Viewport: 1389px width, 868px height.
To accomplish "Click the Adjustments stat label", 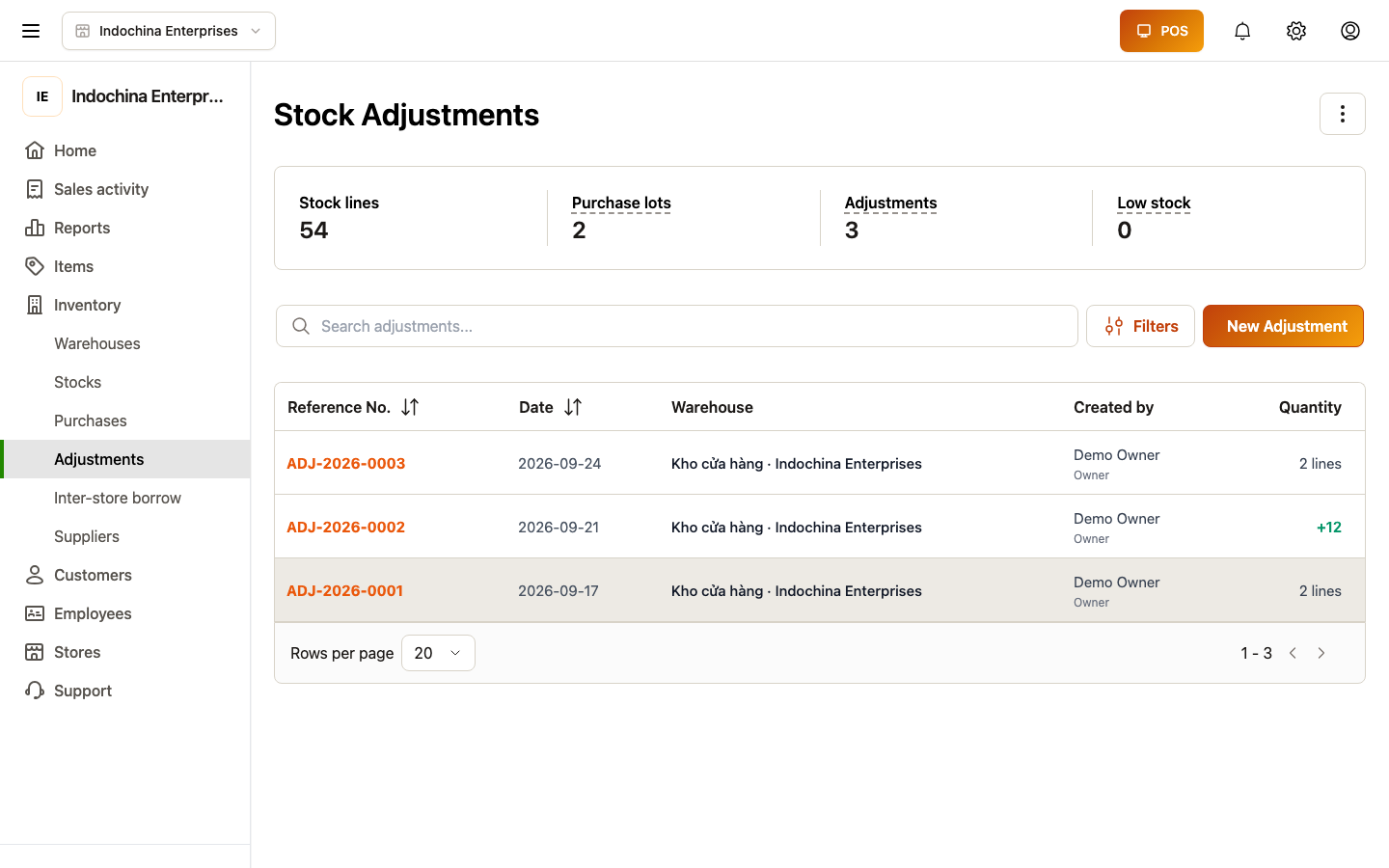I will [890, 203].
